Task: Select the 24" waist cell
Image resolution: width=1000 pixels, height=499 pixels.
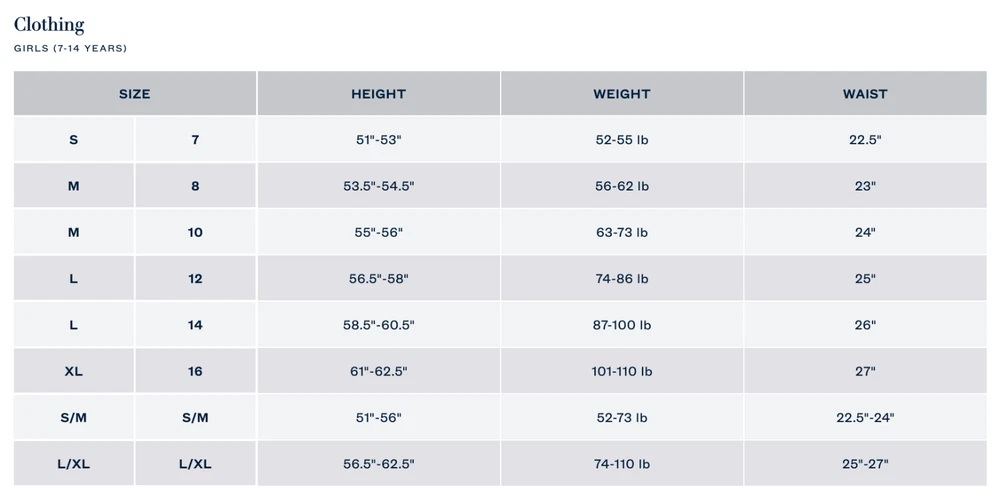Action: point(865,232)
